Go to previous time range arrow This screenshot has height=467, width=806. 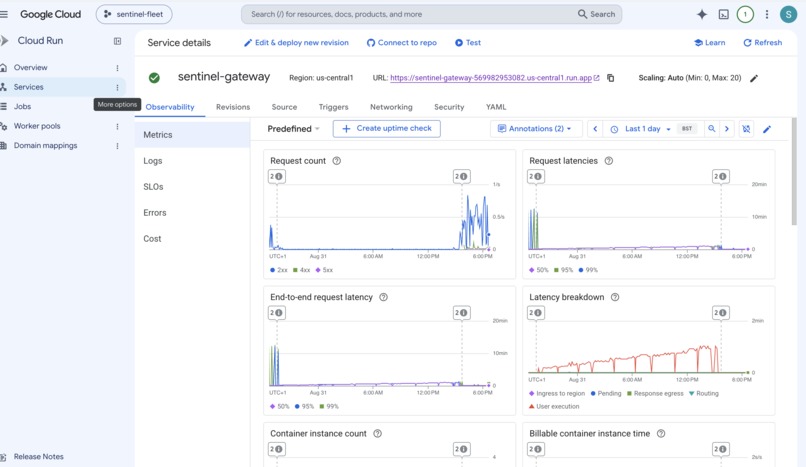pos(595,129)
